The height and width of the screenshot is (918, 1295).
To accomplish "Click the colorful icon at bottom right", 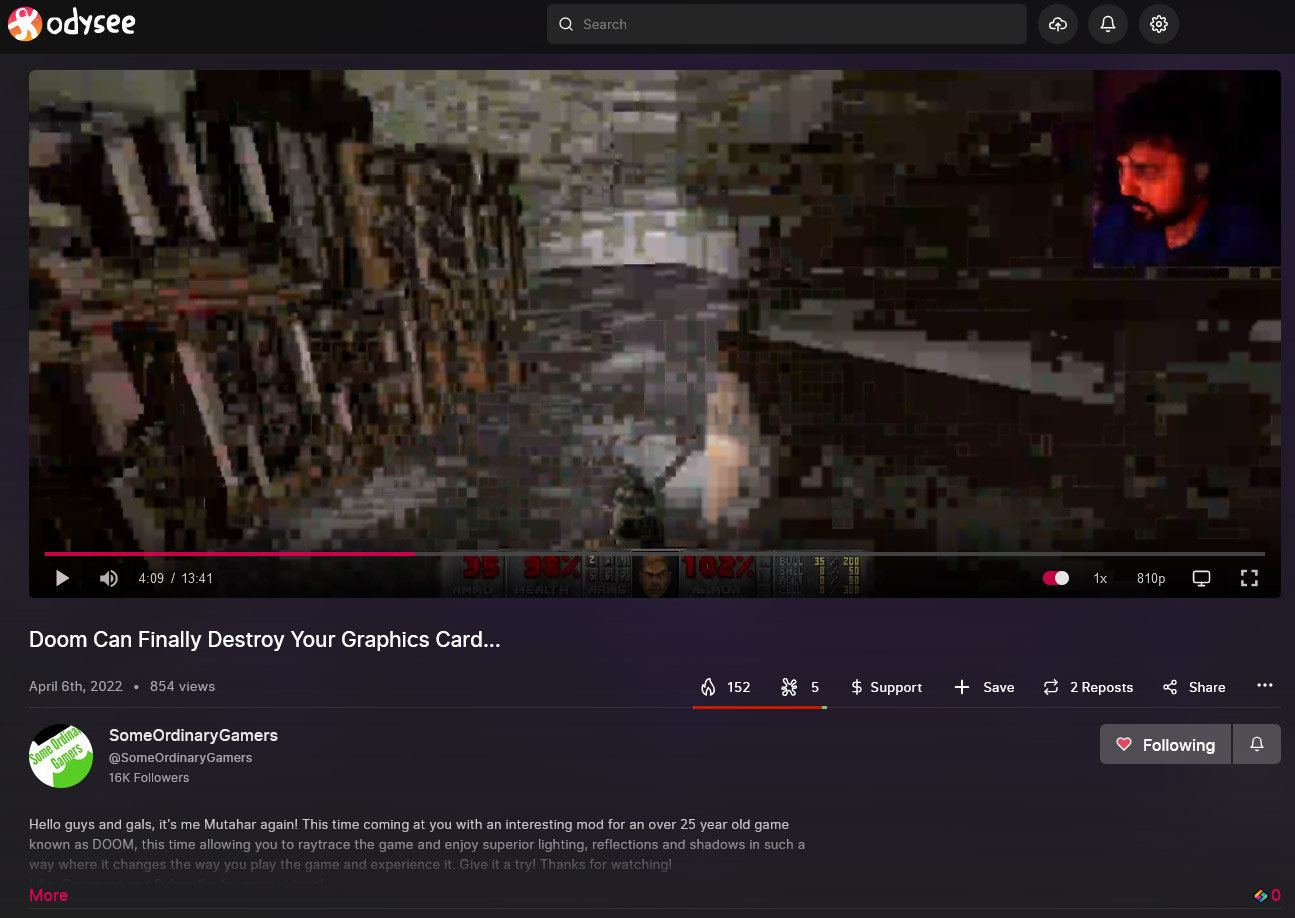I will click(1261, 896).
